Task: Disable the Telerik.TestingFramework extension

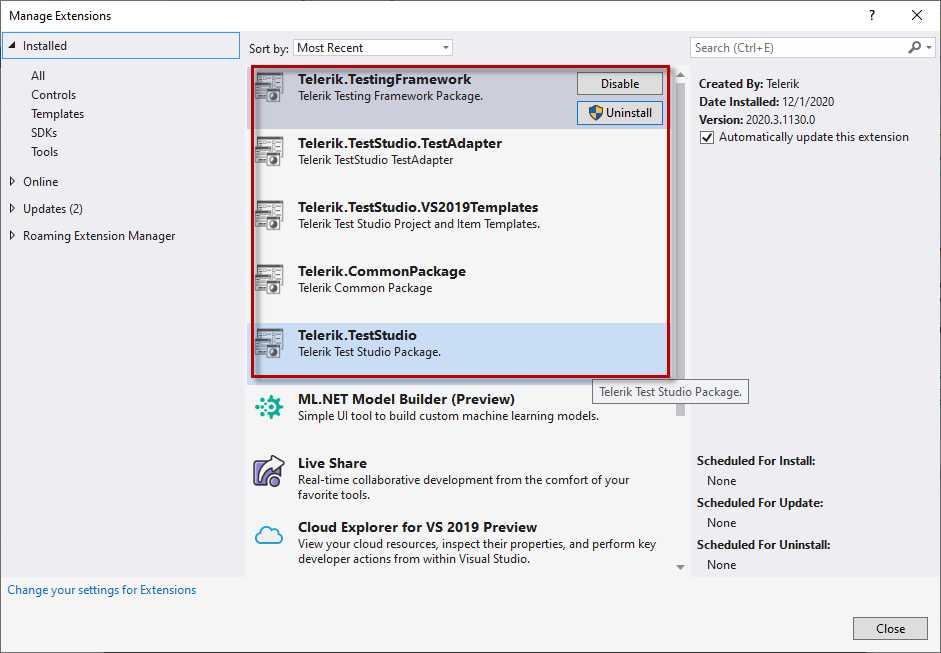Action: (620, 84)
